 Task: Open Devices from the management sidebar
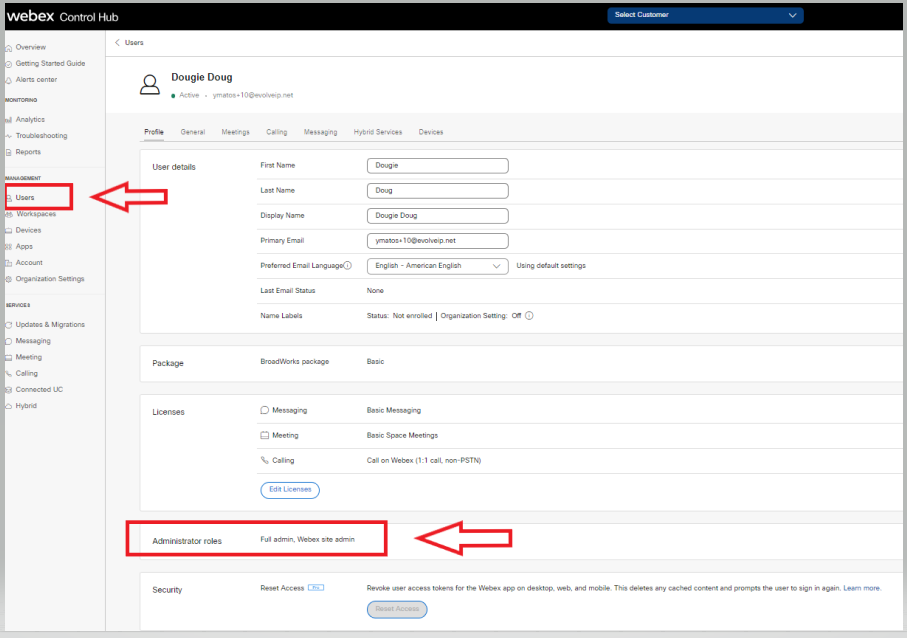coord(28,230)
